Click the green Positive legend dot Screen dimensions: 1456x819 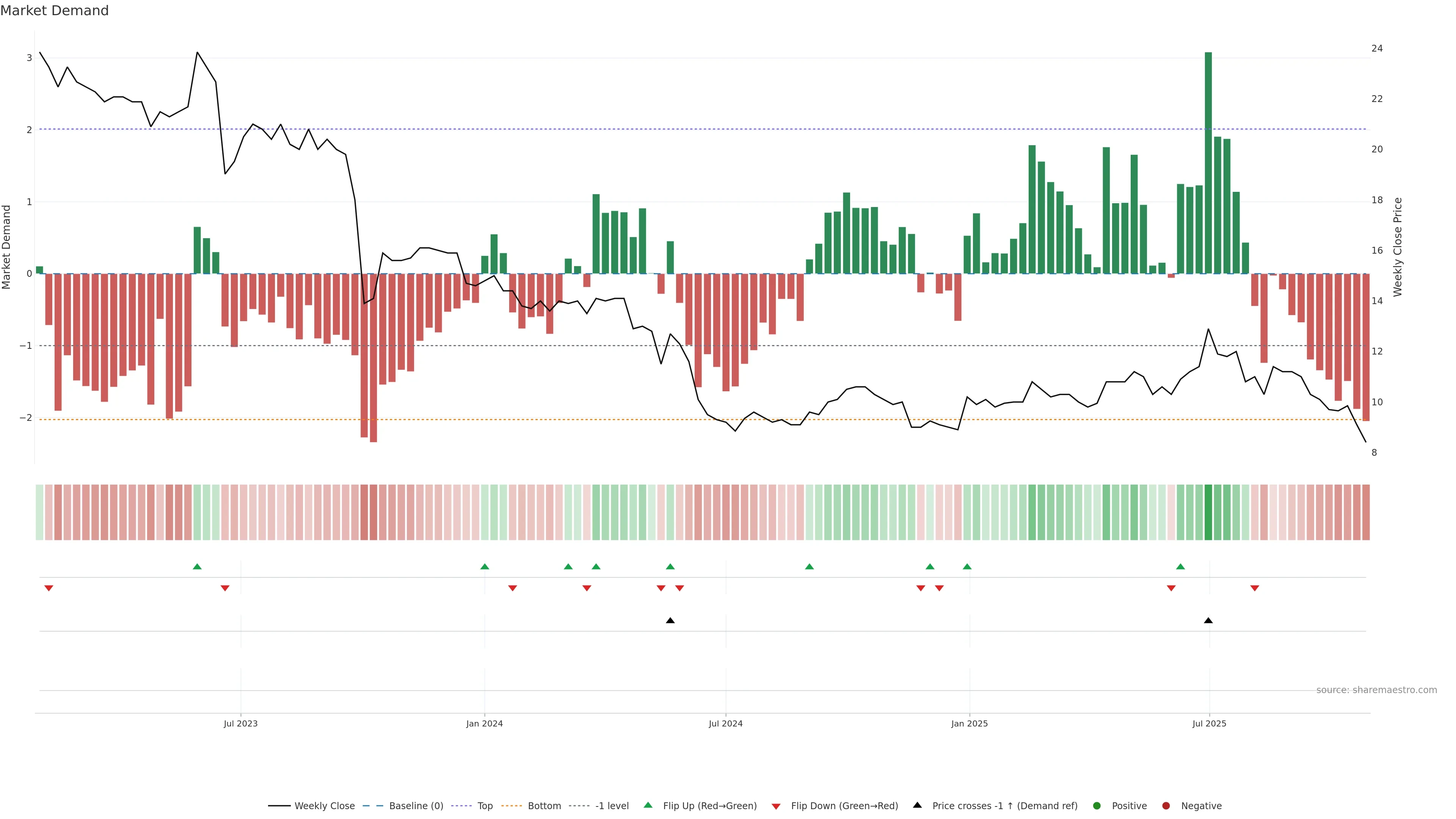pyautogui.click(x=1097, y=805)
